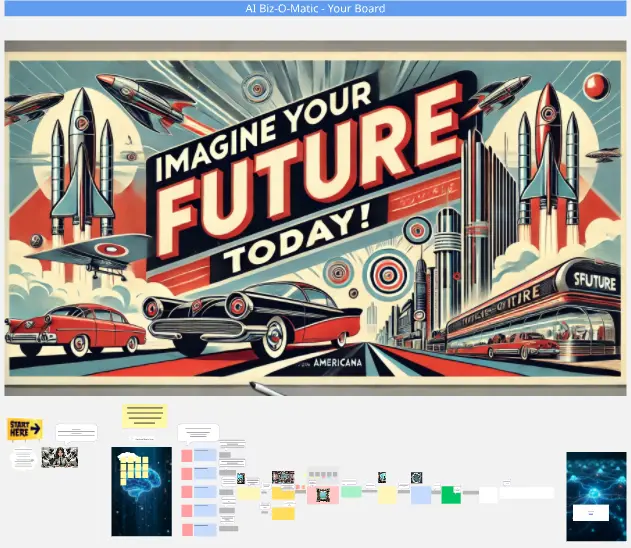Click the yellow START HERE arrow sign
631x548 pixels.
tap(24, 429)
